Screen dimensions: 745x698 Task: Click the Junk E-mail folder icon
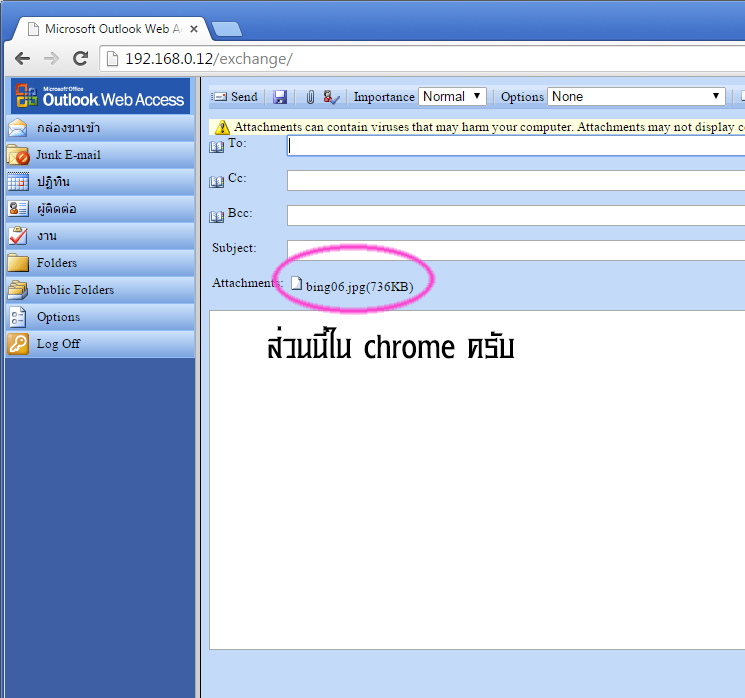click(19, 155)
